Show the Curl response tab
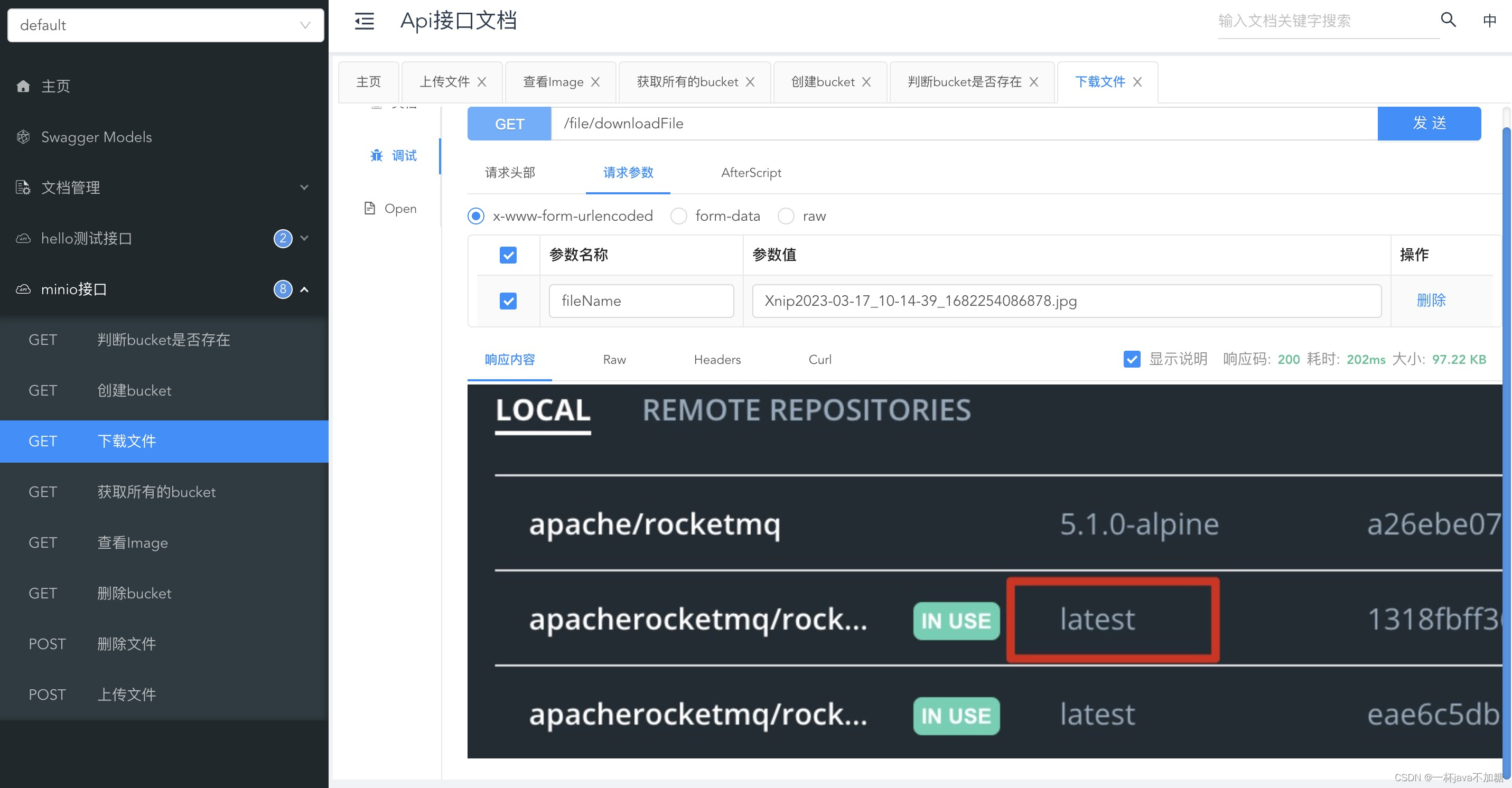This screenshot has width=1512, height=788. [x=820, y=360]
